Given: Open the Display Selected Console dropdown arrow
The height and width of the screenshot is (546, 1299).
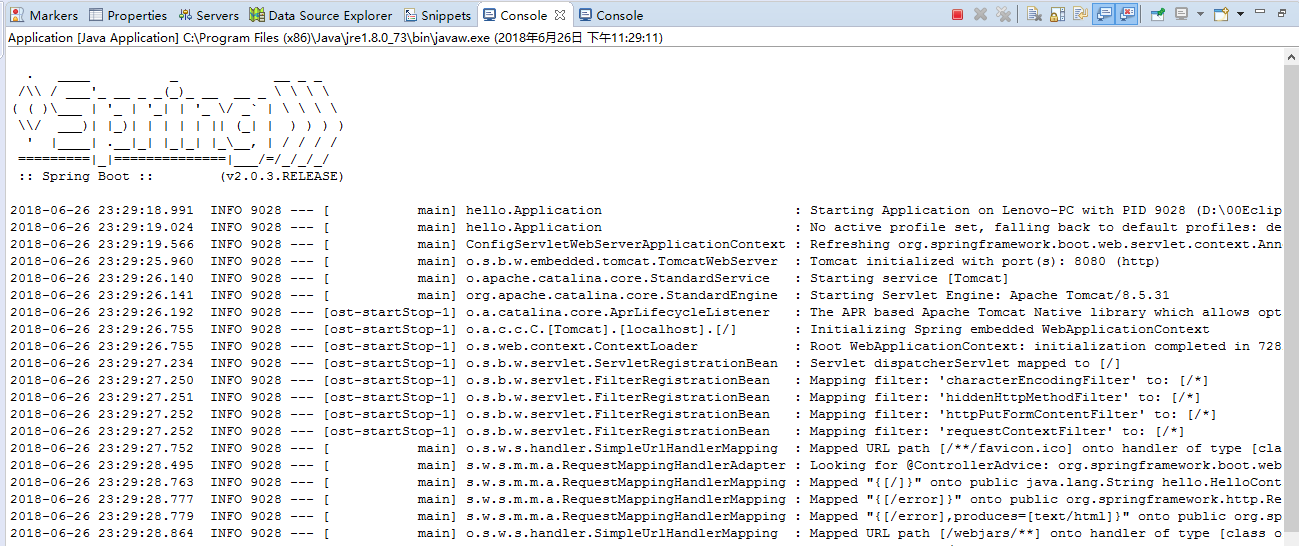Looking at the screenshot, I should point(1199,14).
